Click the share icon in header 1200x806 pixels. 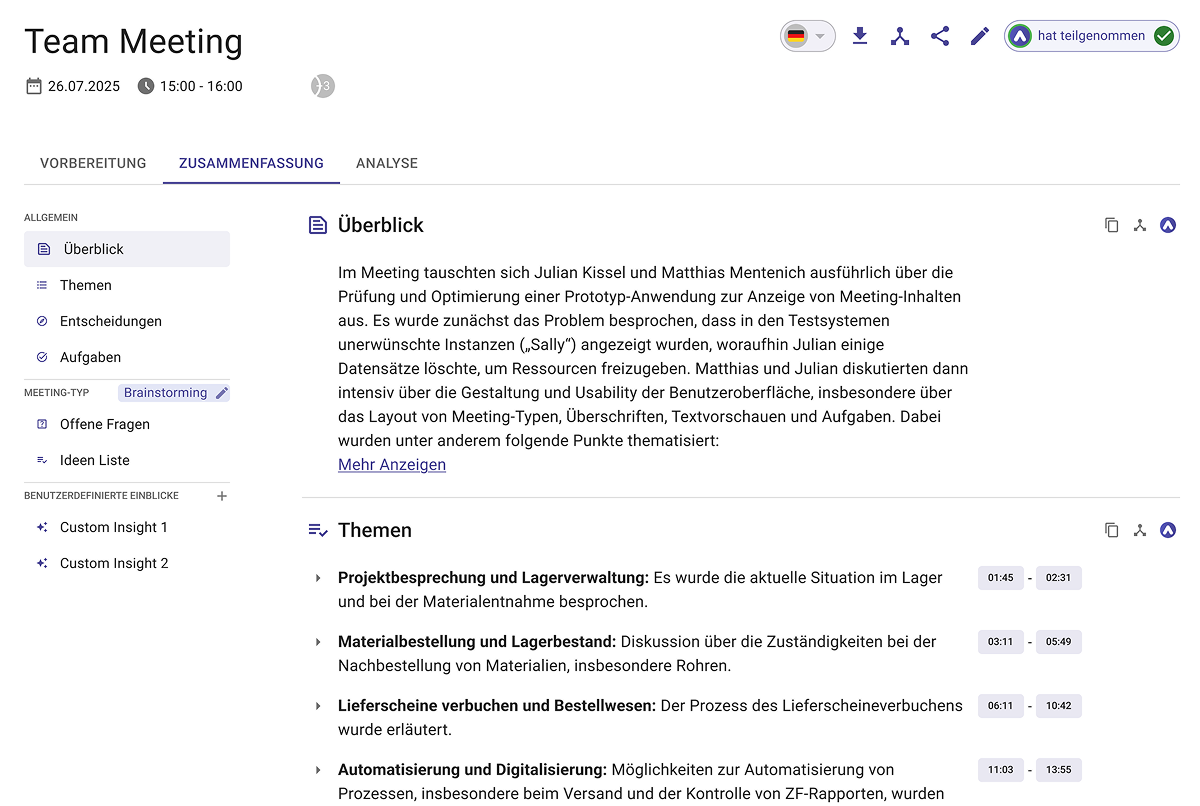click(x=940, y=37)
